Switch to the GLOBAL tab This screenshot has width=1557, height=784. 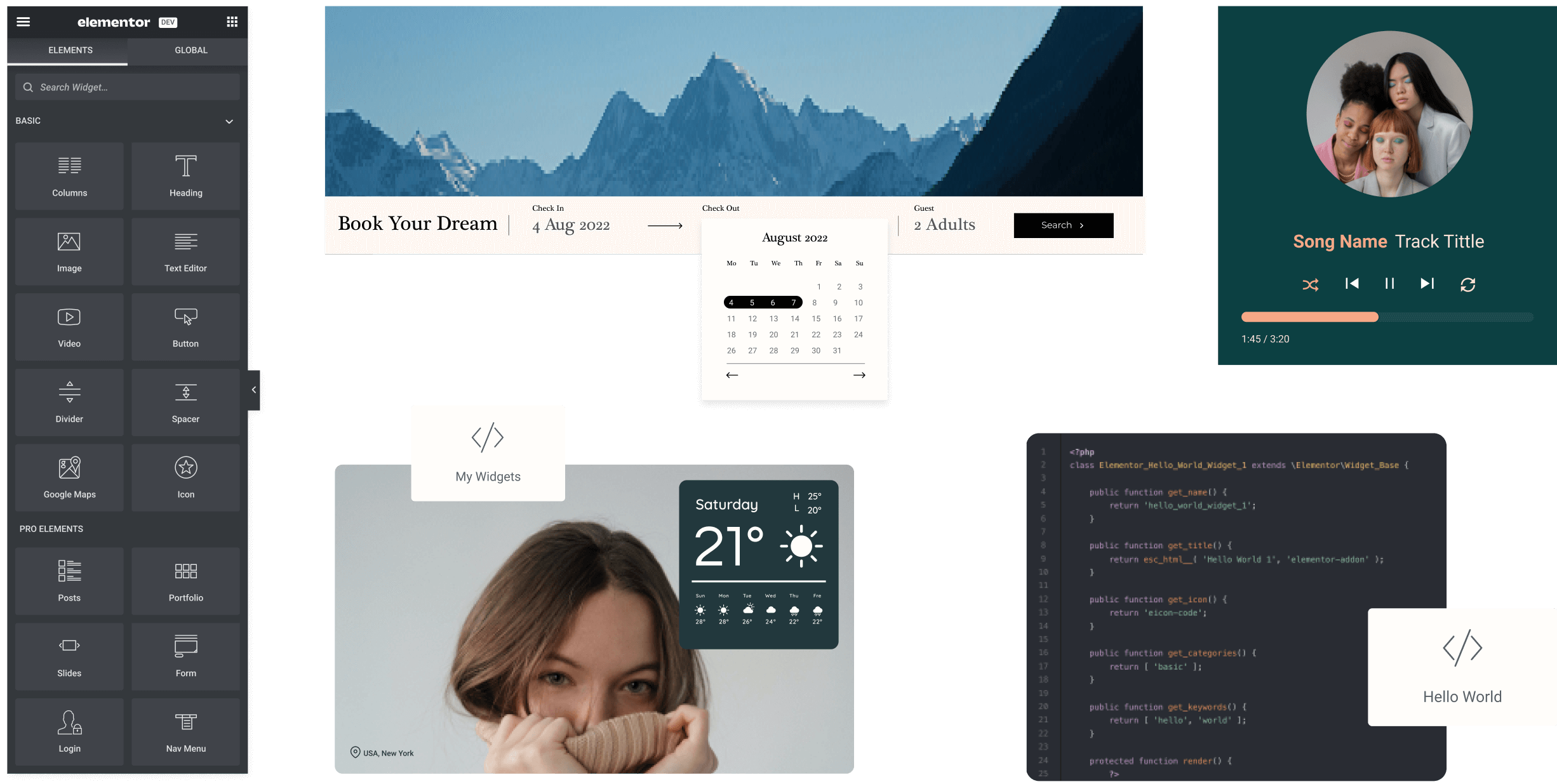pos(190,49)
